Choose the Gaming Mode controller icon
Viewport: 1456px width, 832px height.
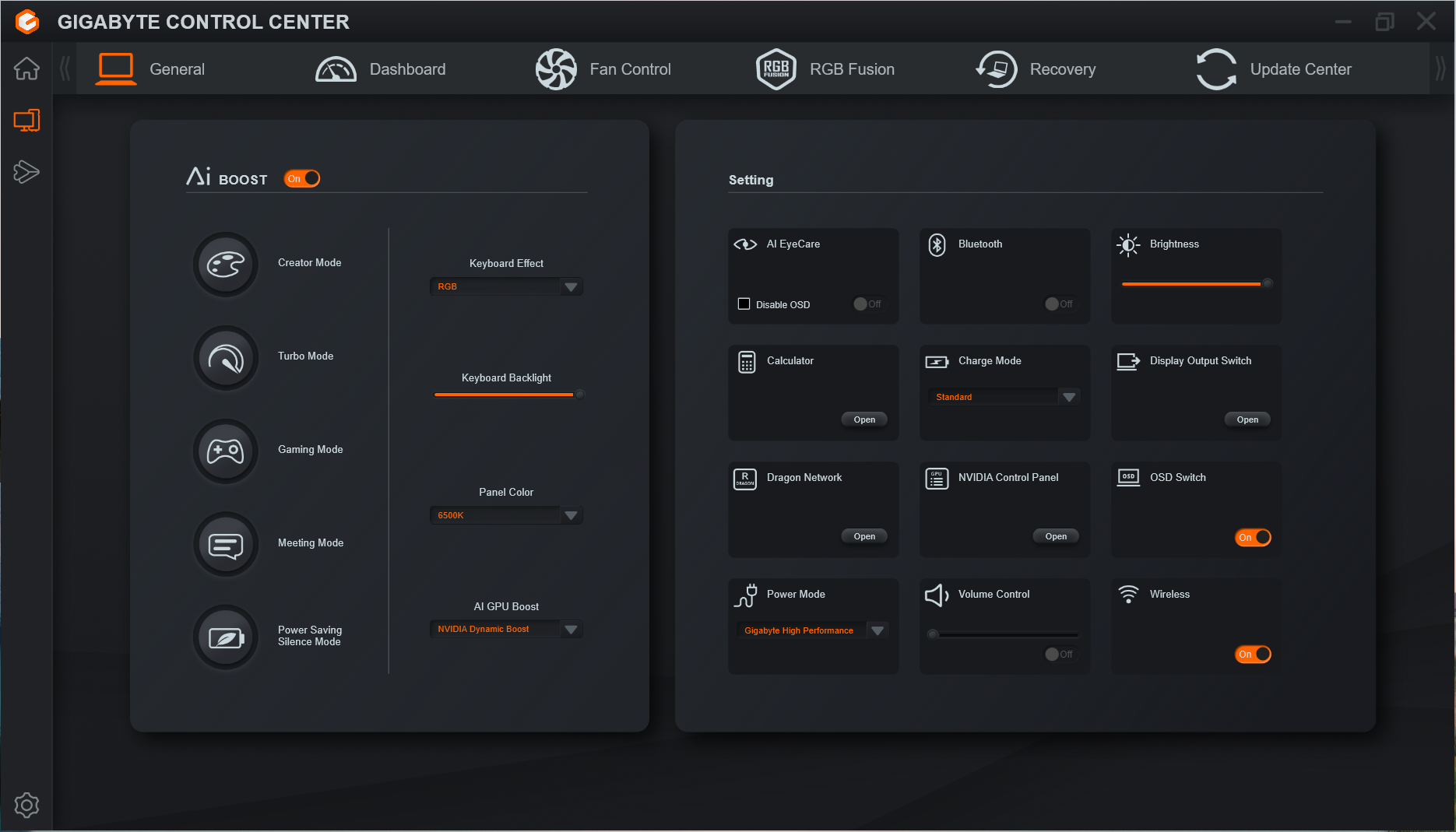(x=226, y=451)
